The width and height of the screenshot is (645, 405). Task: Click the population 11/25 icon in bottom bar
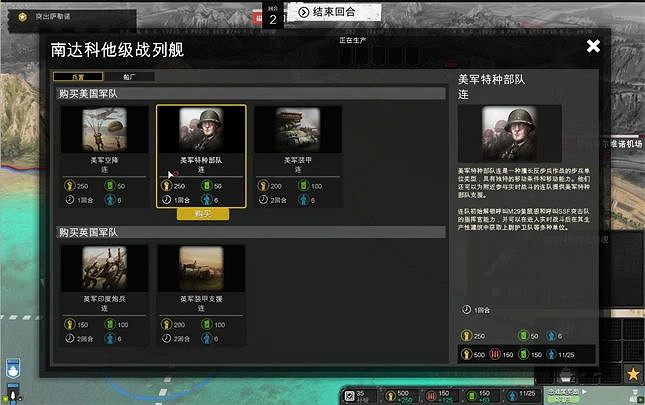tap(512, 396)
